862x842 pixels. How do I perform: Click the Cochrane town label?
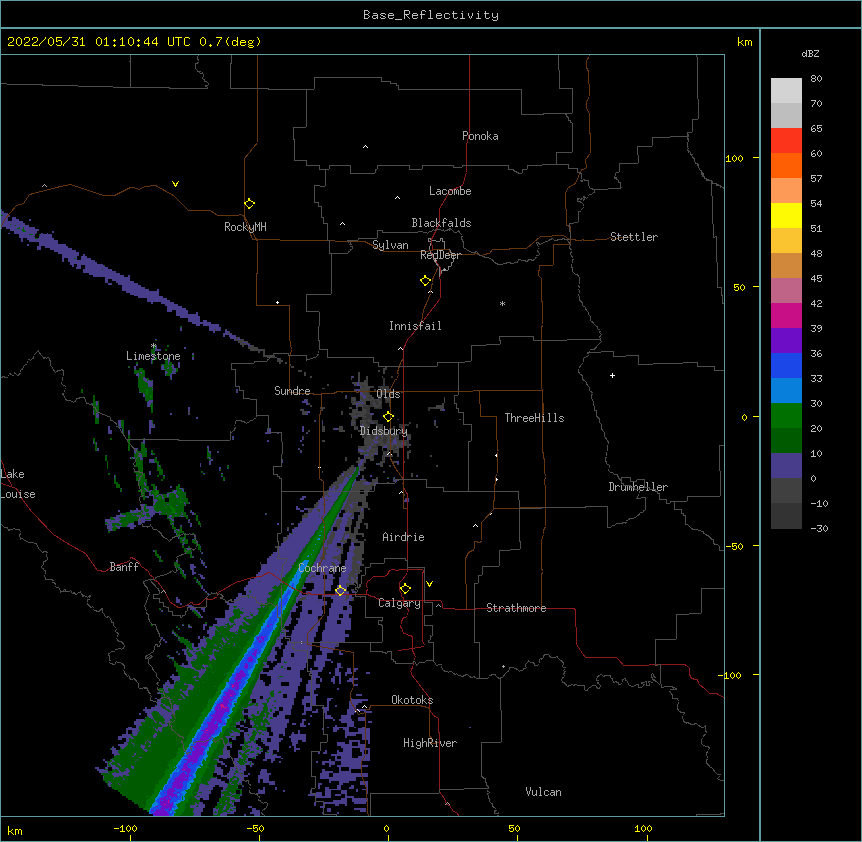pyautogui.click(x=322, y=568)
